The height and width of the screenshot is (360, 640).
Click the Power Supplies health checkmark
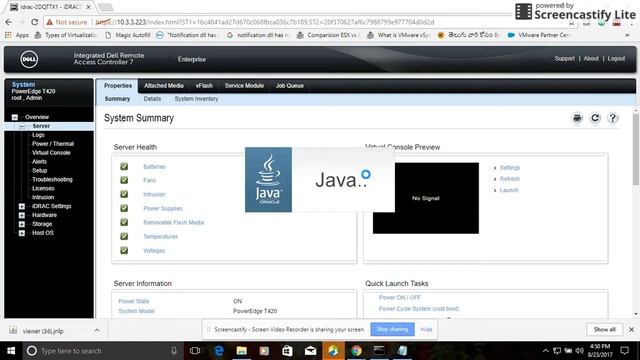pos(124,208)
